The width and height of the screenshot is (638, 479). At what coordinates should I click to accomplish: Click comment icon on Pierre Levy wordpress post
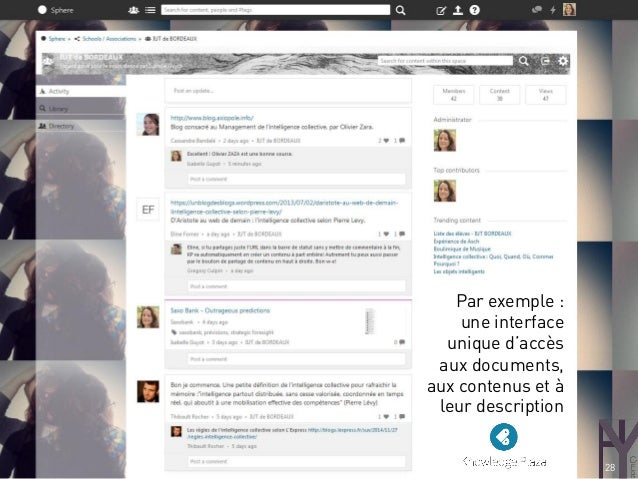click(x=402, y=234)
